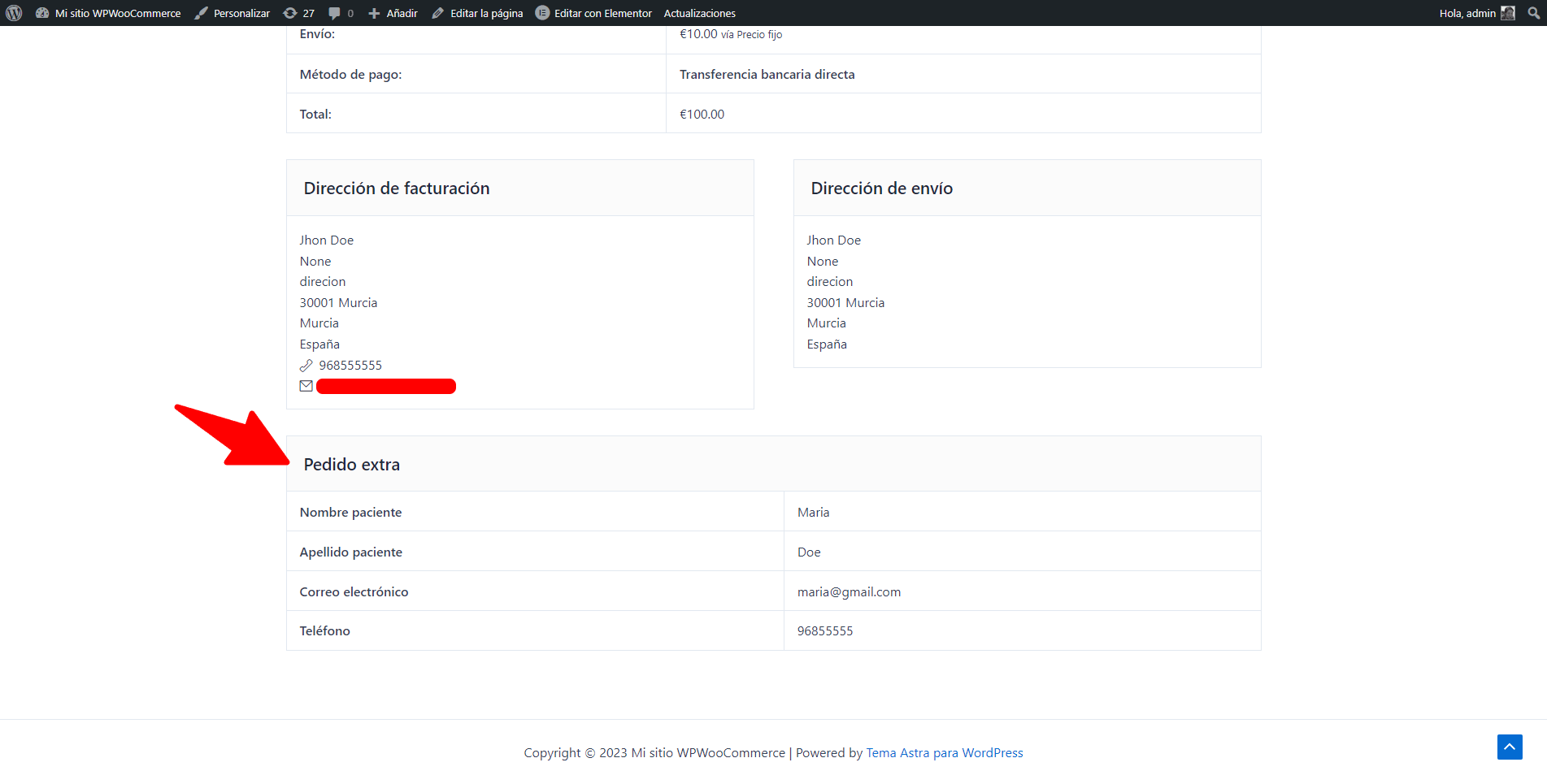
Task: Open comments bubble with 0 count
Action: [341, 13]
